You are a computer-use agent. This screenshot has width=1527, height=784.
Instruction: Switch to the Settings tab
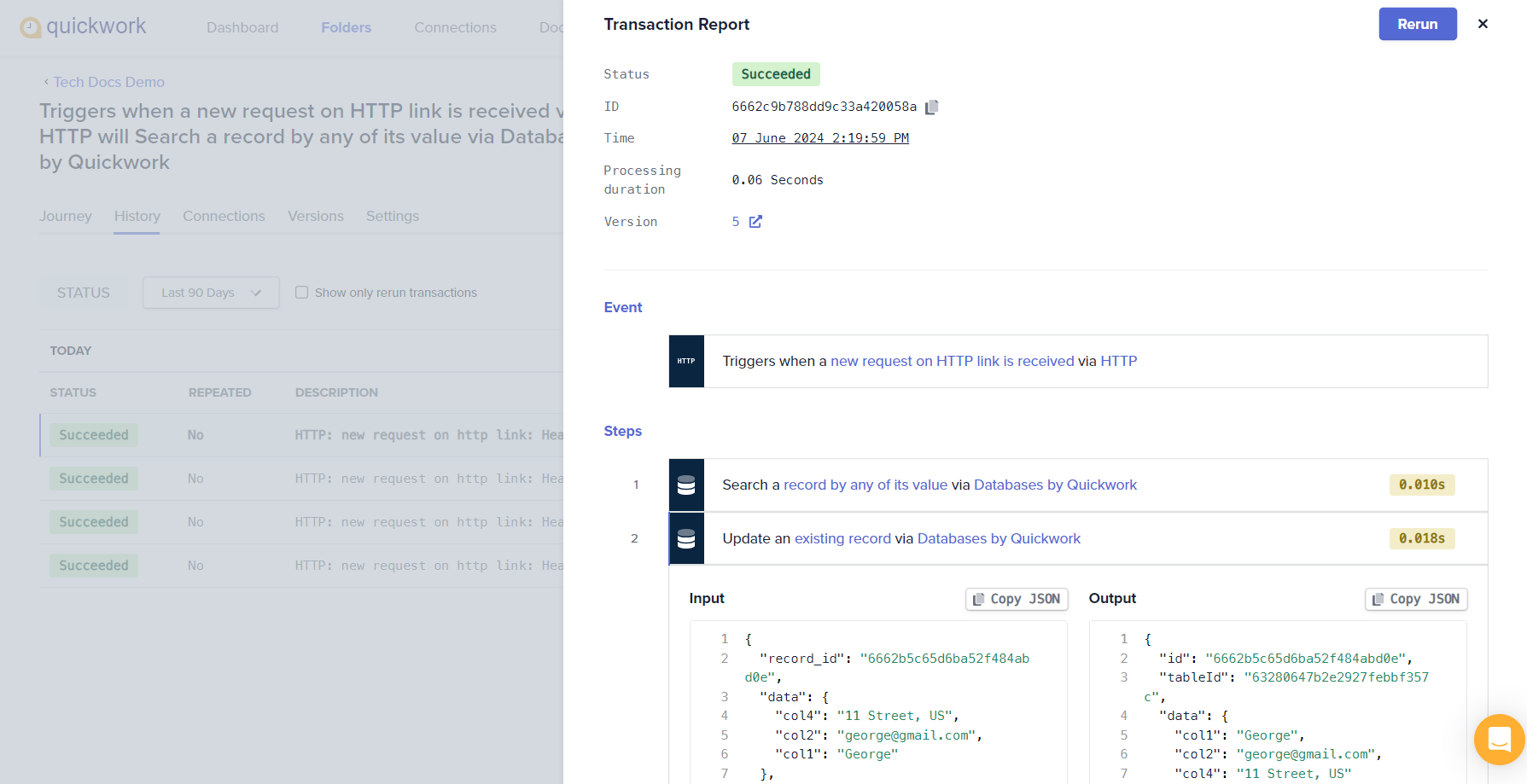coord(393,217)
